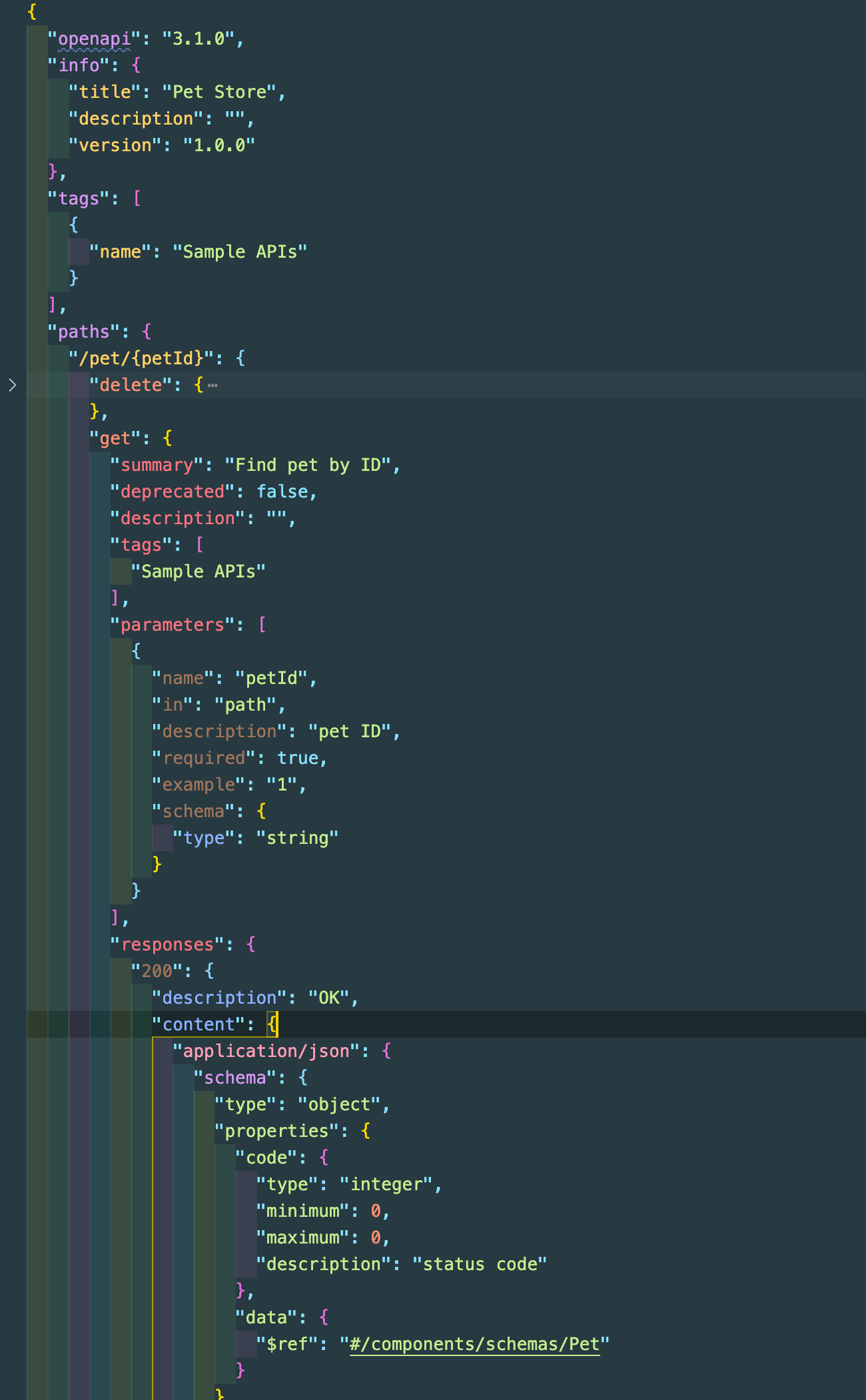Click the "Sample APIs" entry in get tags
The height and width of the screenshot is (1400, 866).
tap(199, 571)
